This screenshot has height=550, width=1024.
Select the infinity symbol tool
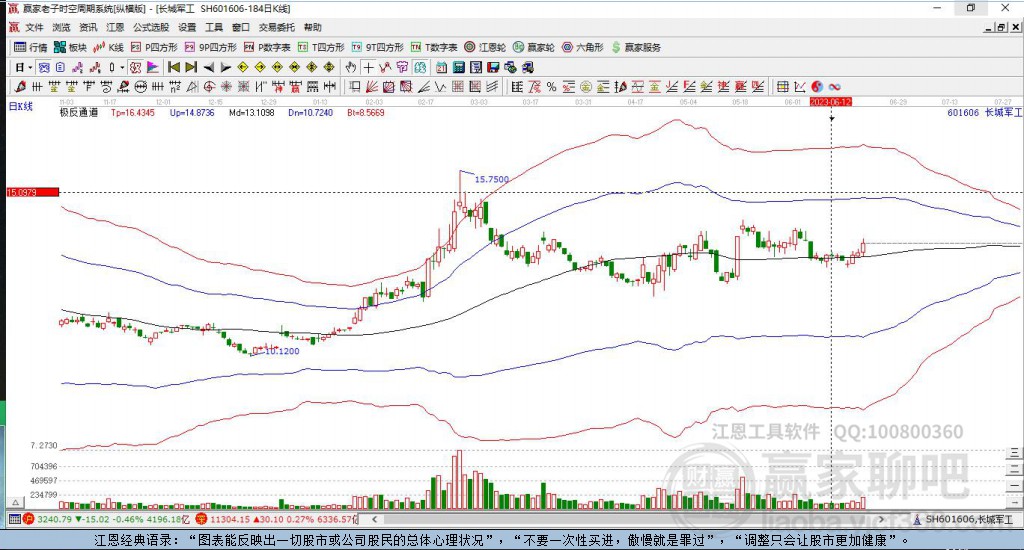[x=834, y=86]
